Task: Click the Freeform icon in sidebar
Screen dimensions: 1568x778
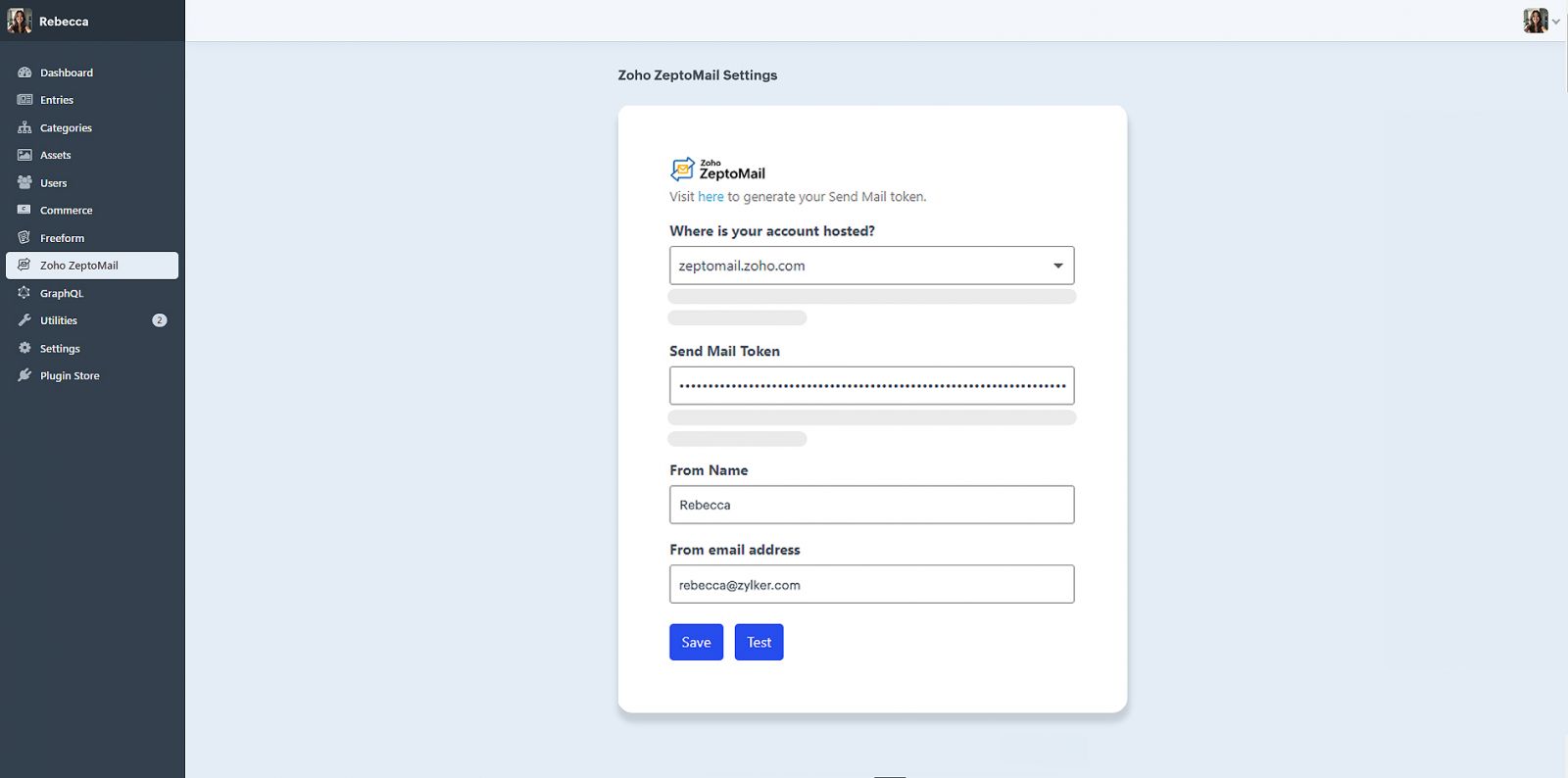Action: click(x=24, y=238)
